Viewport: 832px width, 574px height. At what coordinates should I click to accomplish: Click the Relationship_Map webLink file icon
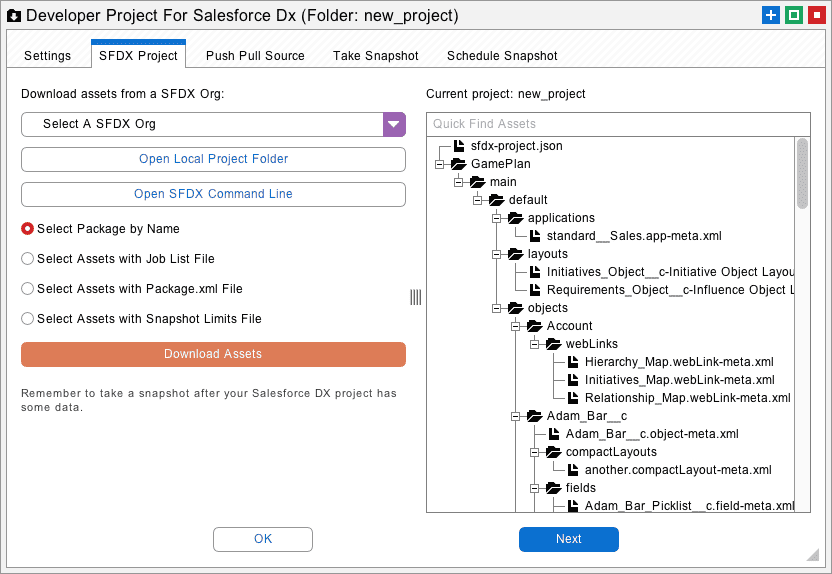click(x=573, y=398)
